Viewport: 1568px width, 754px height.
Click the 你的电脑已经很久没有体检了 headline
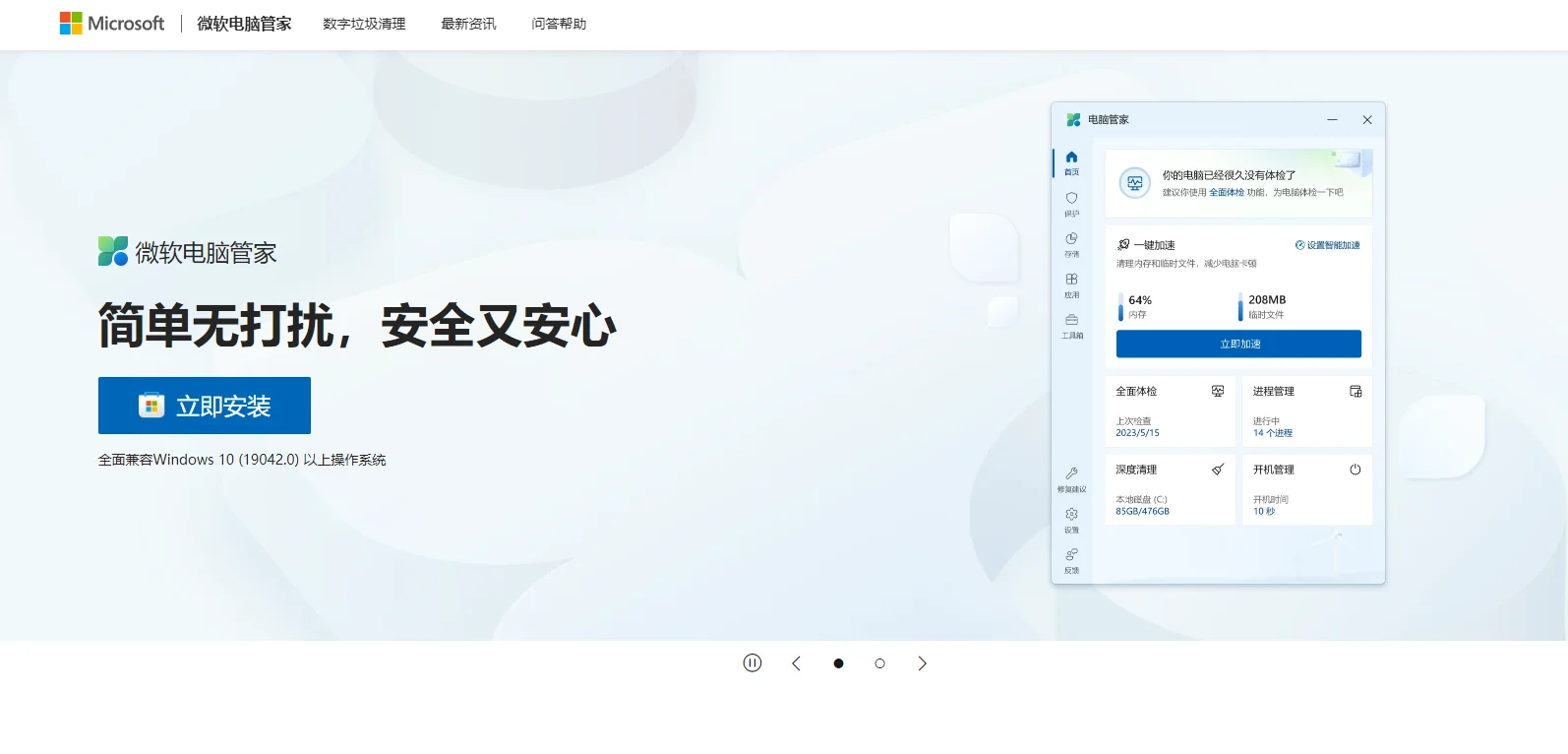[x=1229, y=175]
